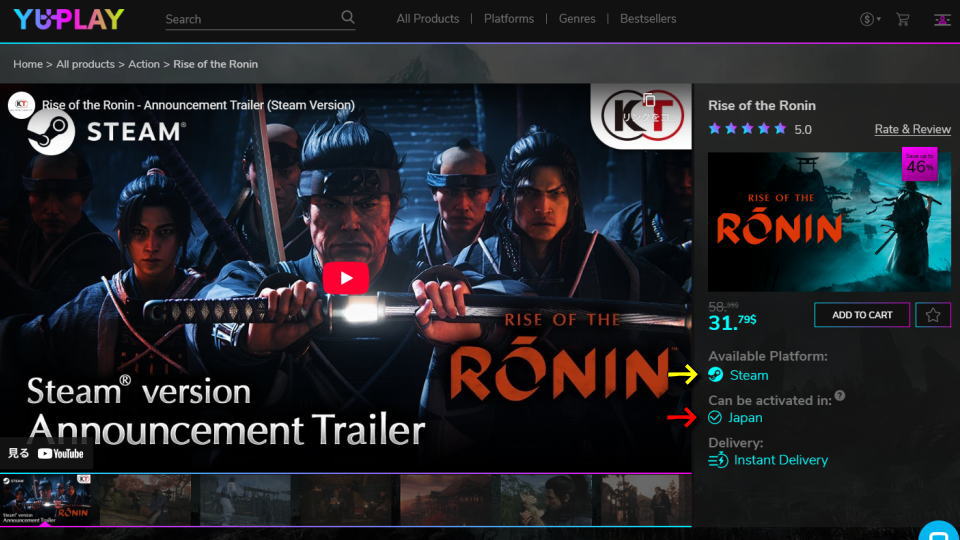960x540 pixels.
Task: Click the 31.79$ price
Action: (732, 322)
